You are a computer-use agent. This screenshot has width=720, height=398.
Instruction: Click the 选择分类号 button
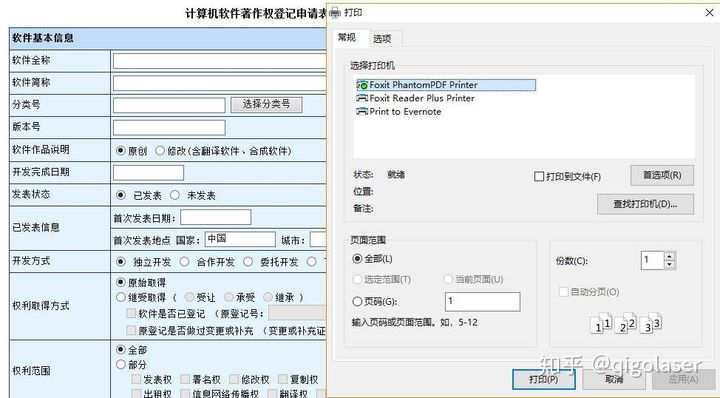tap(266, 105)
